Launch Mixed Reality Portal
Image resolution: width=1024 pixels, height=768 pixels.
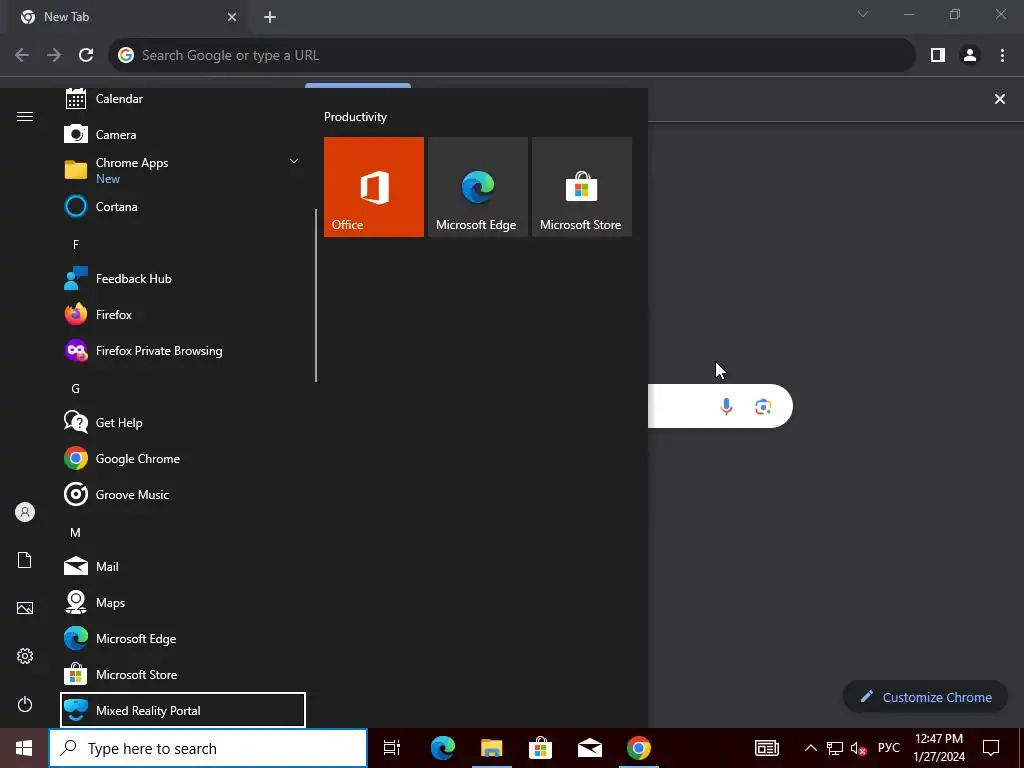click(x=183, y=710)
